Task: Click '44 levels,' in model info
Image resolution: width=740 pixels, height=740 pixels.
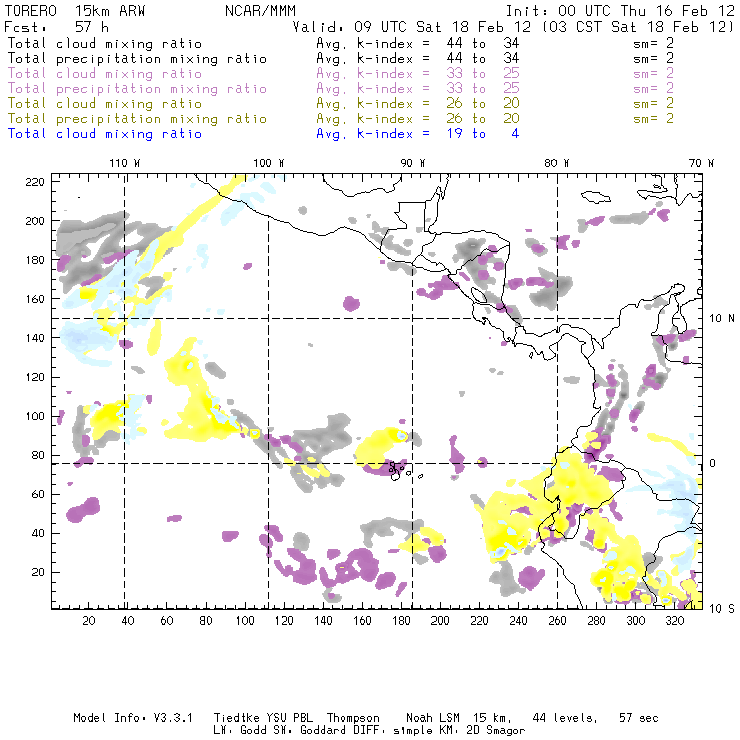Action: 565,718
